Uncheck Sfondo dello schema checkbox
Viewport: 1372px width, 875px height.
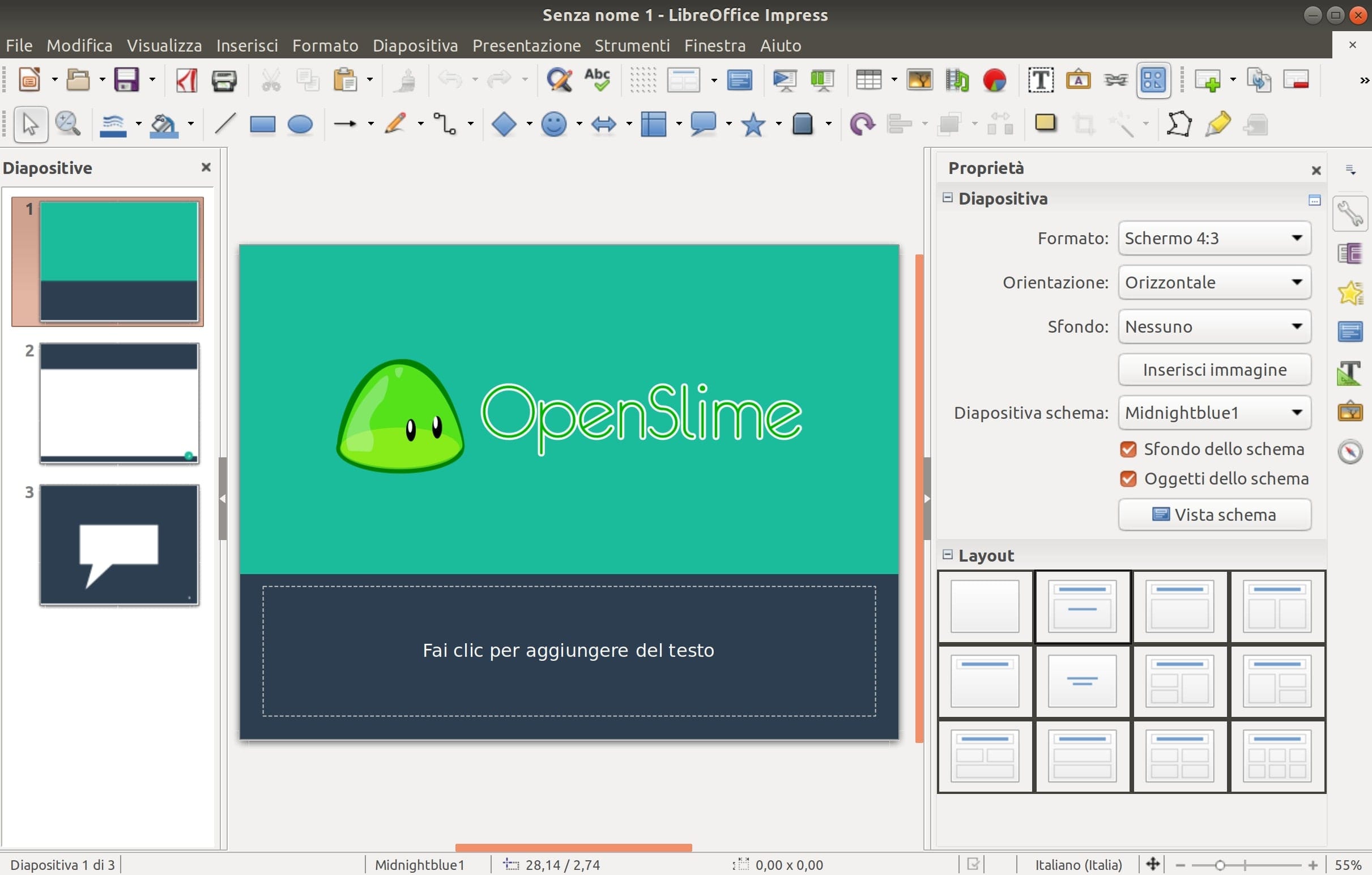pyautogui.click(x=1128, y=450)
